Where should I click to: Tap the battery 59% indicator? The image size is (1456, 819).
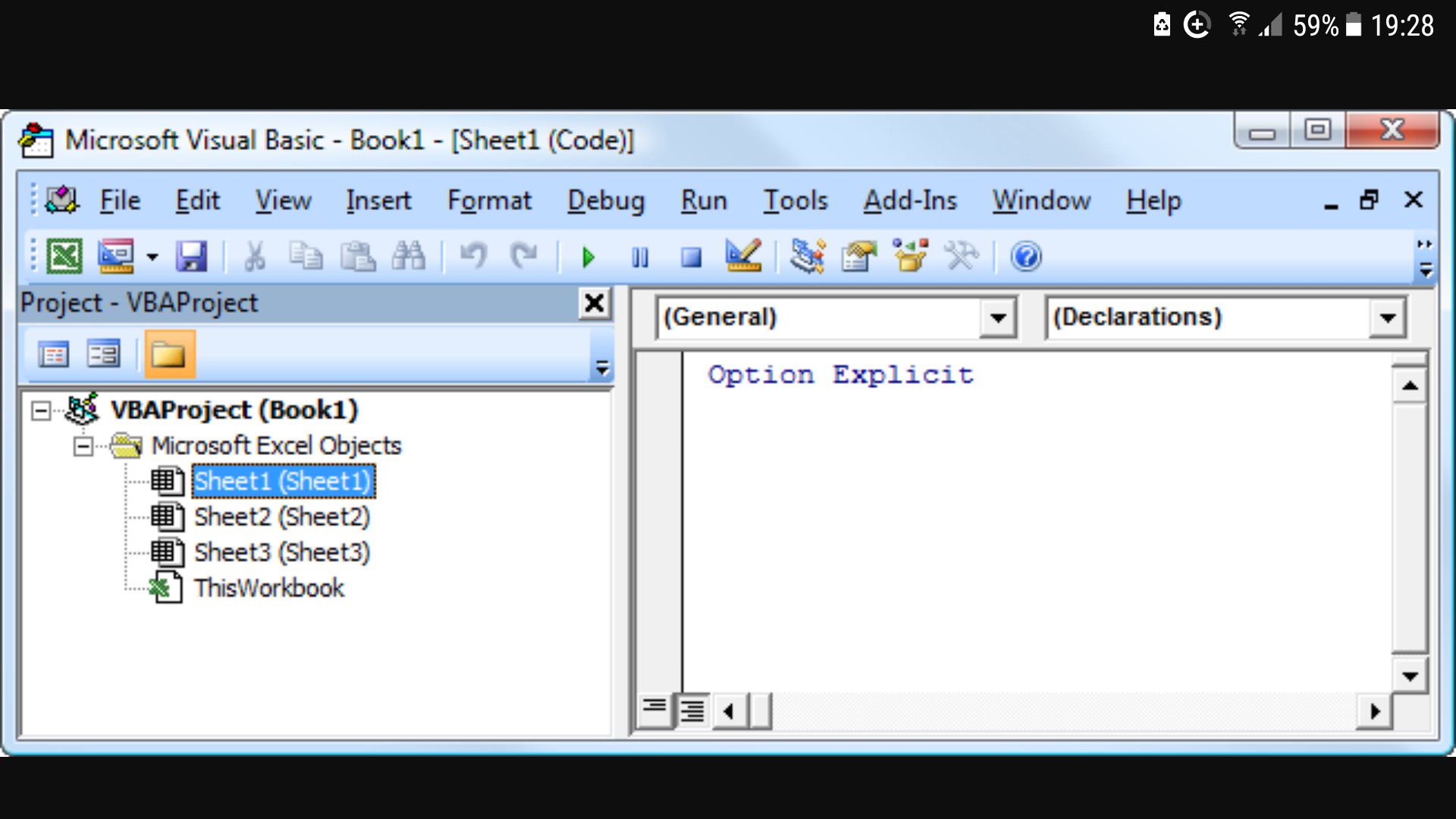(x=1326, y=26)
